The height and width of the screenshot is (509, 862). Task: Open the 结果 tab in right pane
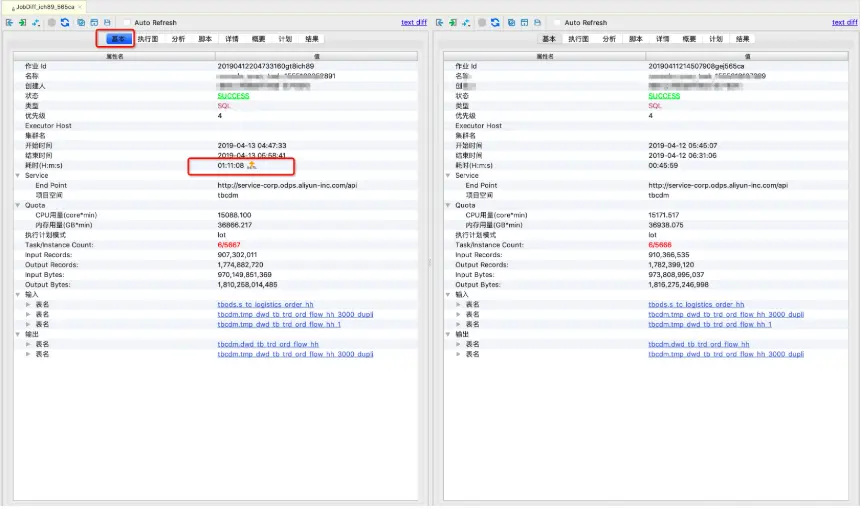743,39
